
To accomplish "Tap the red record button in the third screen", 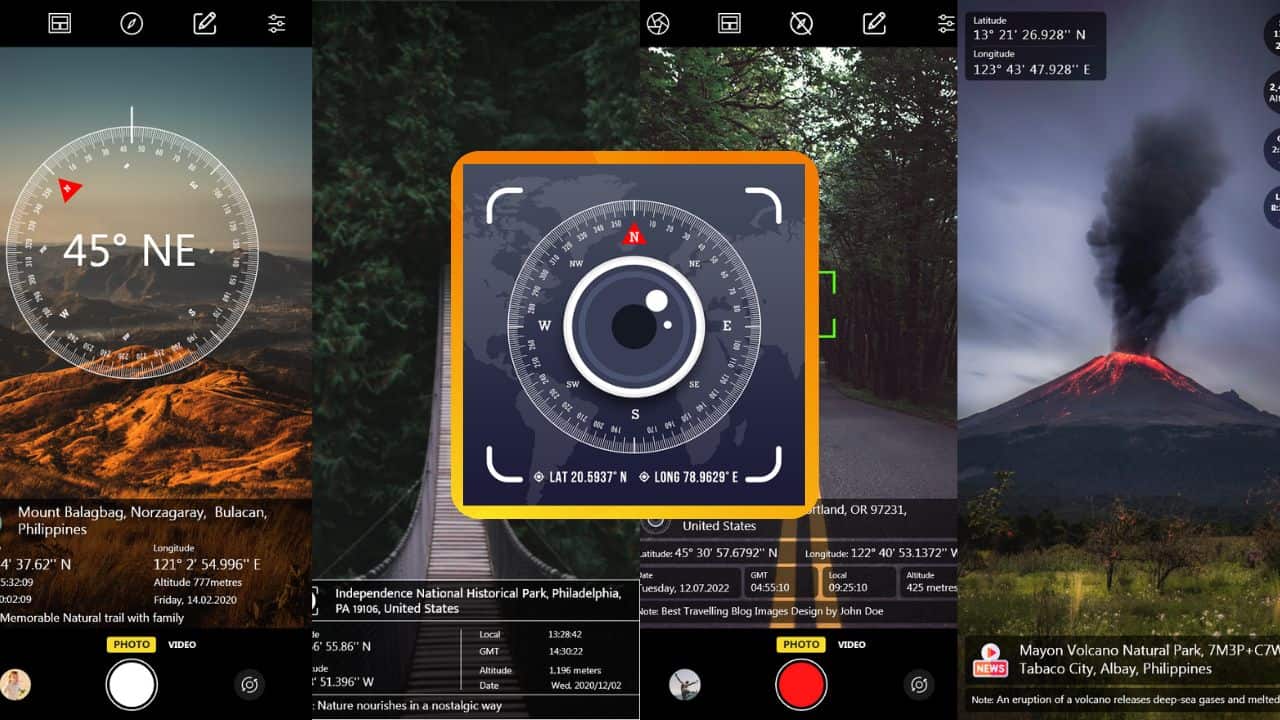I will [x=801, y=685].
